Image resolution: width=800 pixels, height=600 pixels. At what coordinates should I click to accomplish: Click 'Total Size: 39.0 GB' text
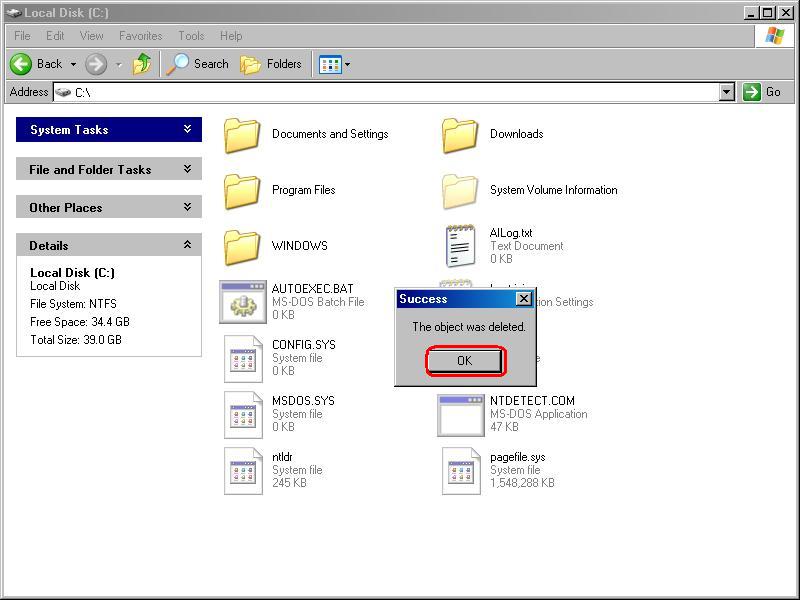[76, 340]
